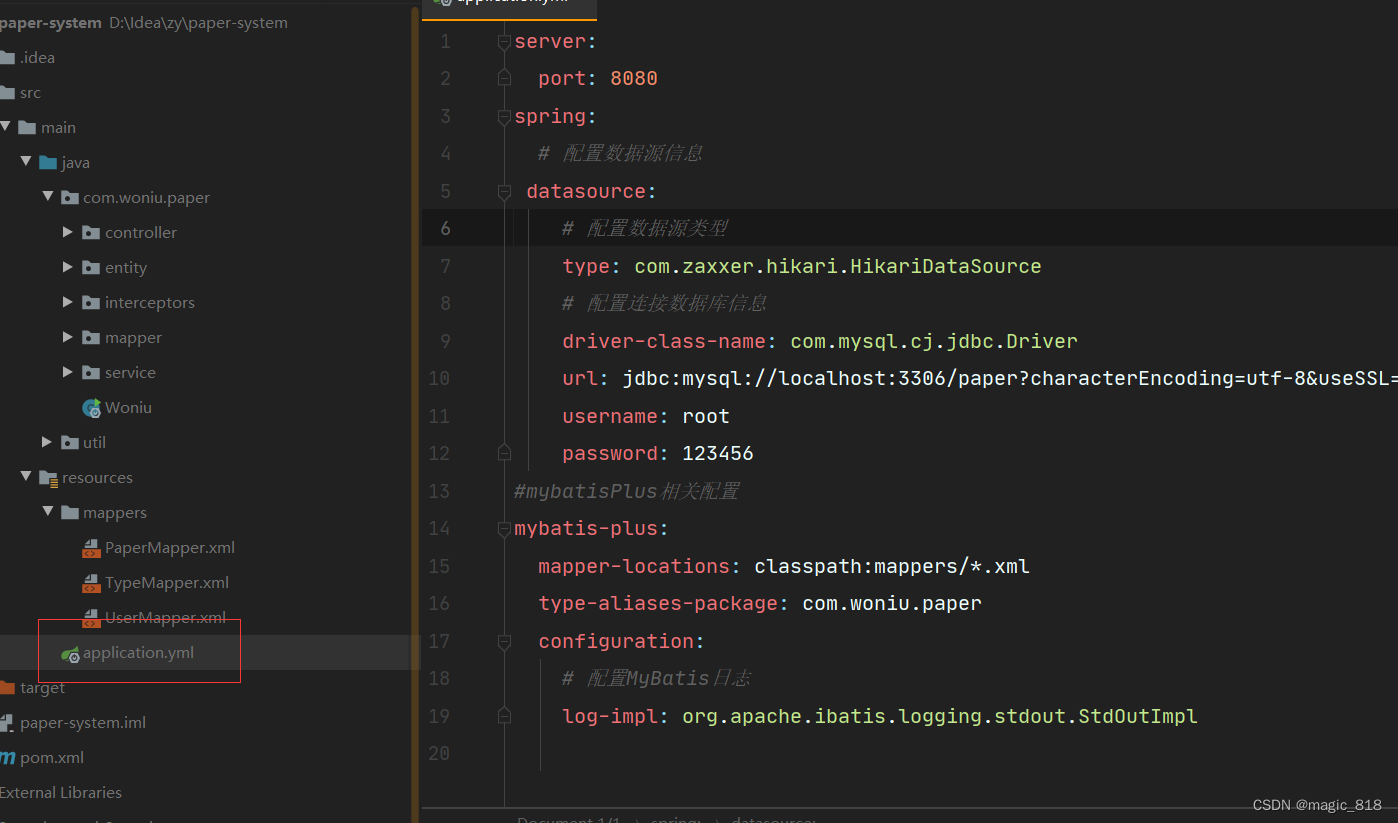This screenshot has width=1398, height=823.
Task: Click the username value root
Action: (706, 416)
